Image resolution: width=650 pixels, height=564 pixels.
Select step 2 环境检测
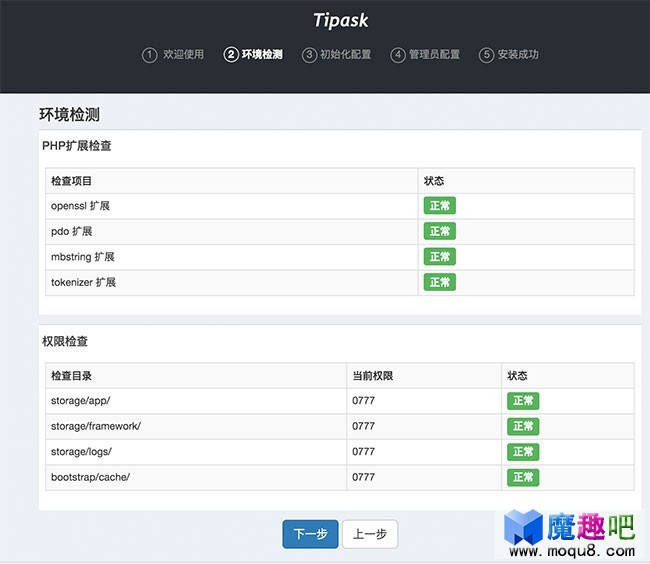pos(253,55)
